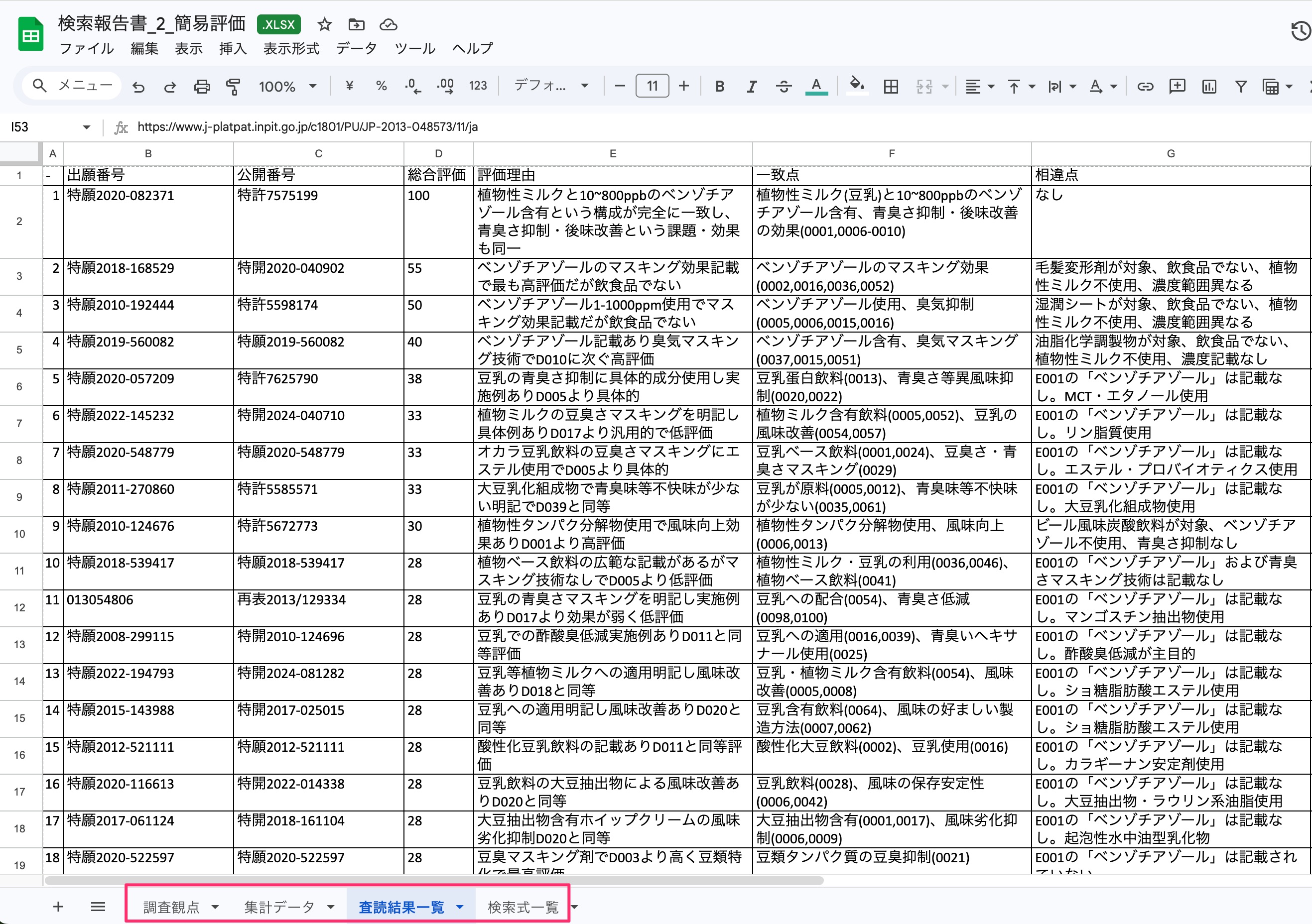Screen dimensions: 1312x924
Task: Open the 査読結果一覧 tab's dropdown arrow
Action: coord(459,907)
